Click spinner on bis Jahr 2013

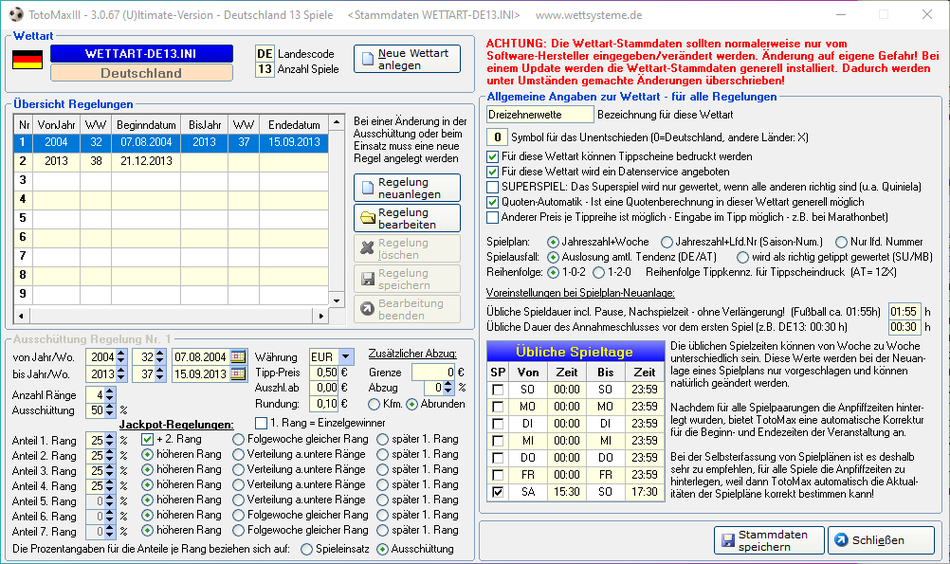[x=121, y=374]
